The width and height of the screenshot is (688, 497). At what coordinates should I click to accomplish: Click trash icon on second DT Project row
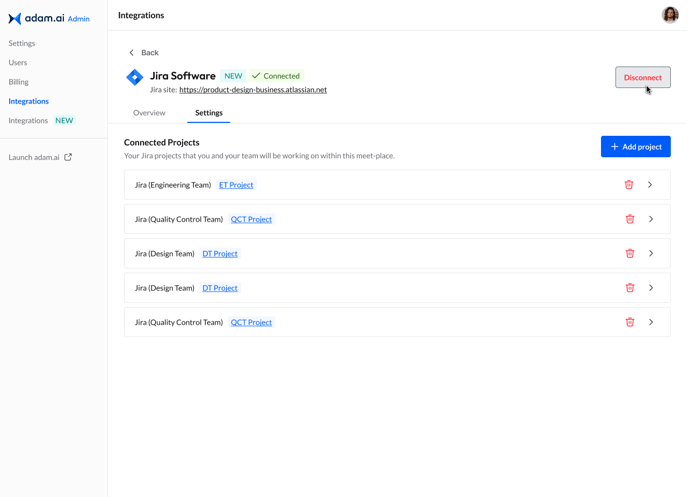click(x=630, y=288)
